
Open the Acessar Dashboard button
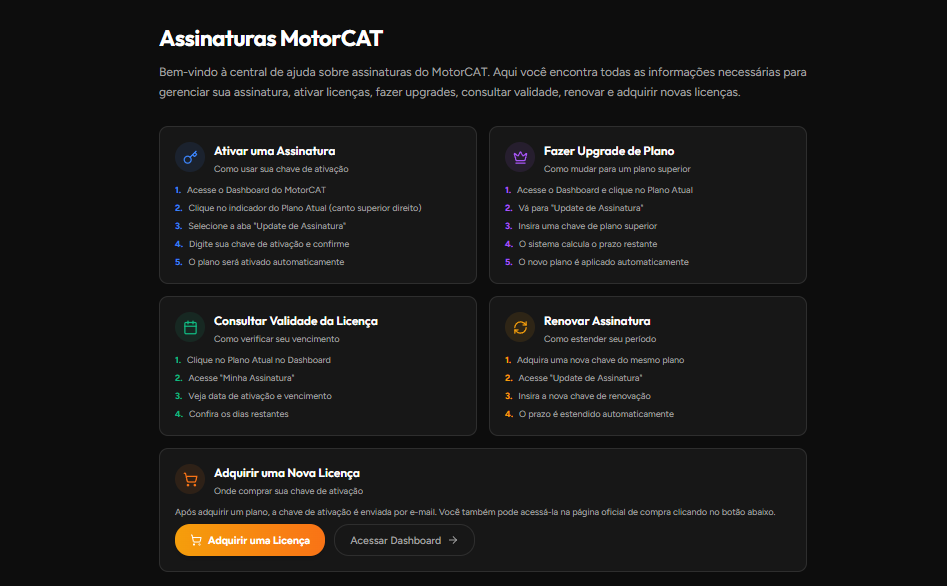404,540
